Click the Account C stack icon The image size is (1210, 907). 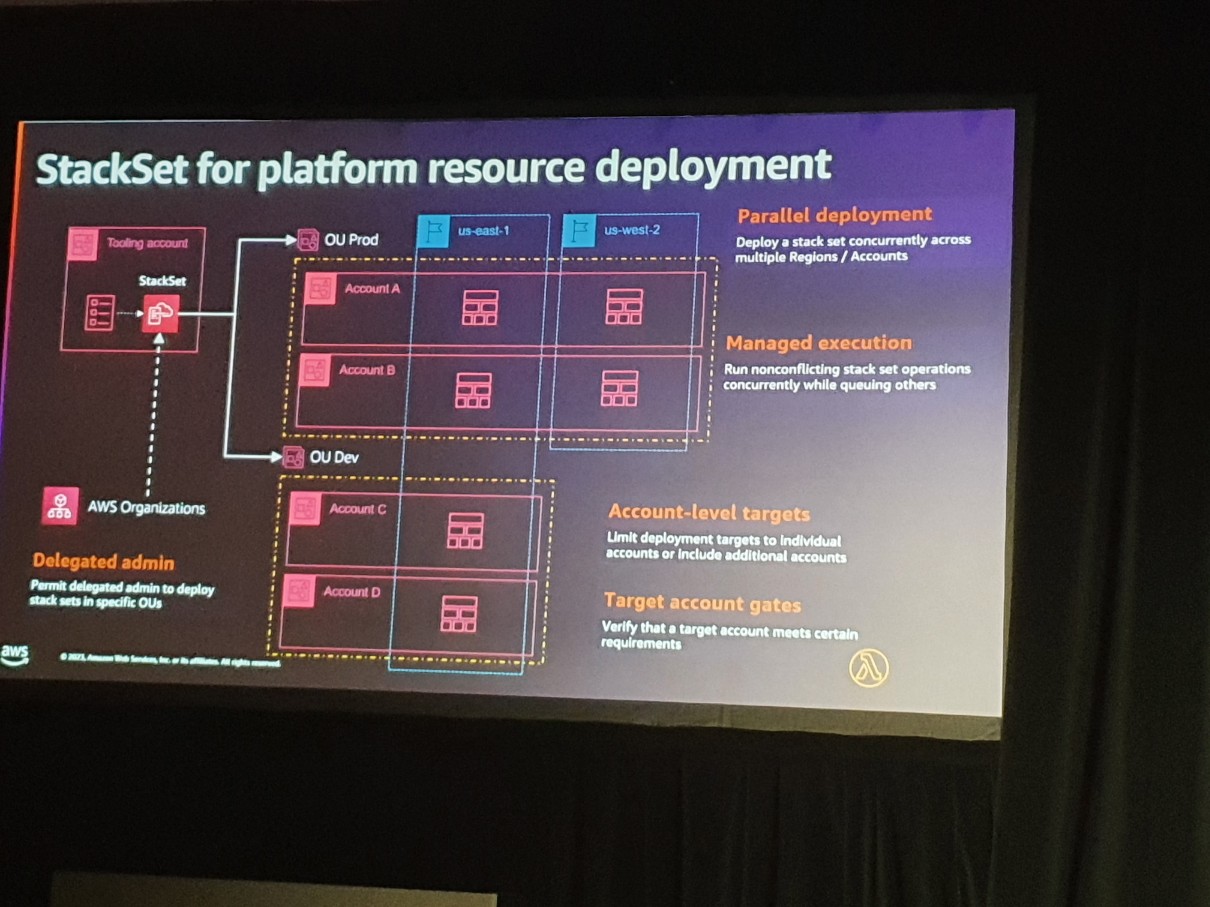coord(465,530)
